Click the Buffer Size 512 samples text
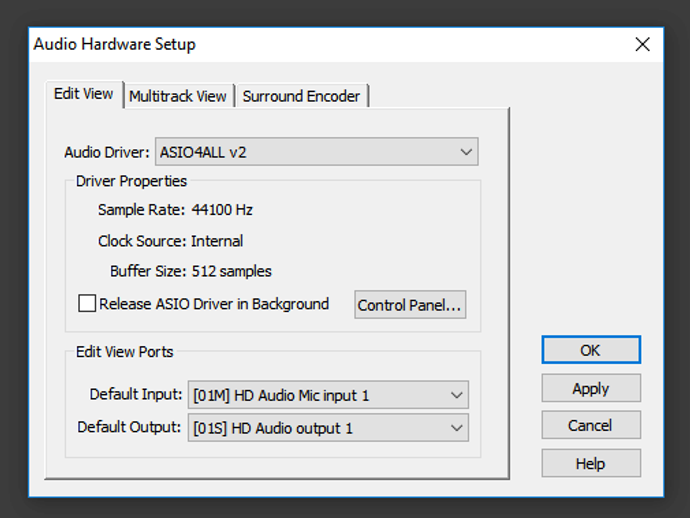 231,271
